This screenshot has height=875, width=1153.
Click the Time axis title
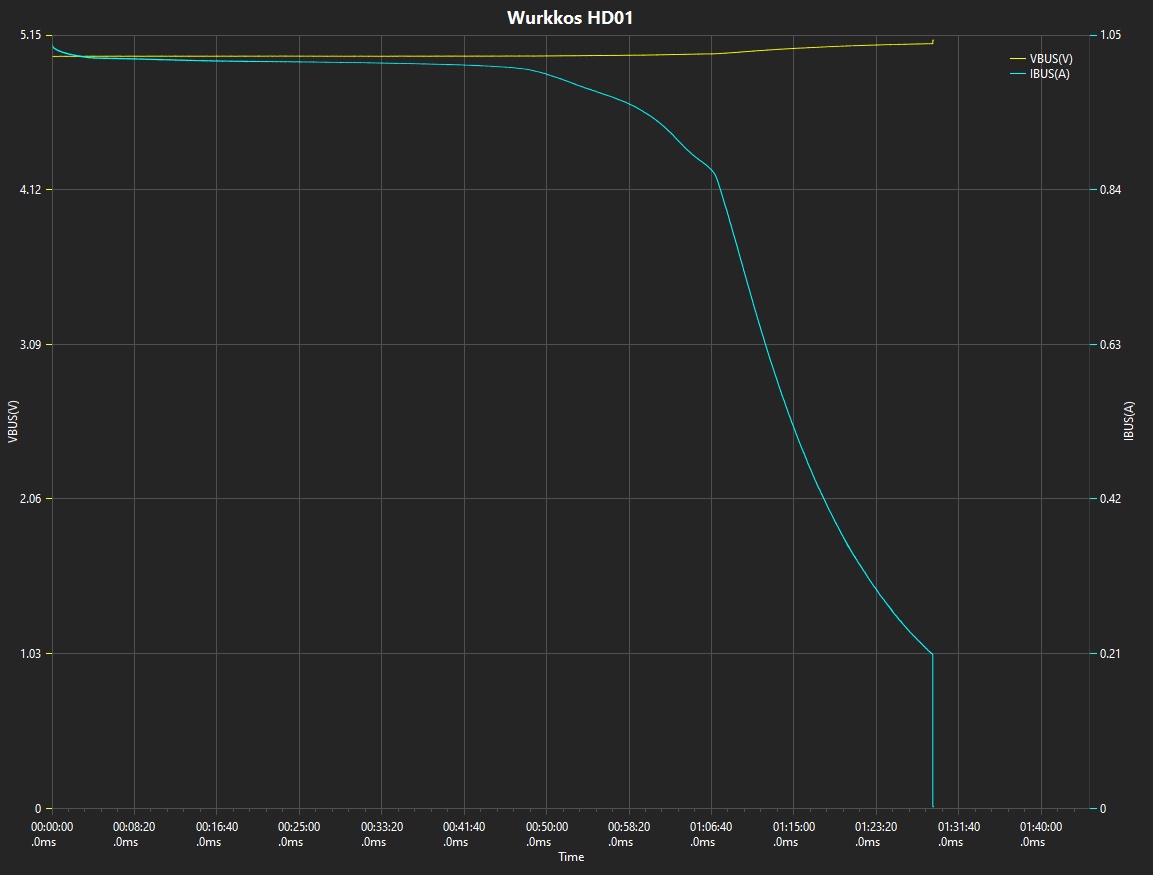(x=571, y=857)
